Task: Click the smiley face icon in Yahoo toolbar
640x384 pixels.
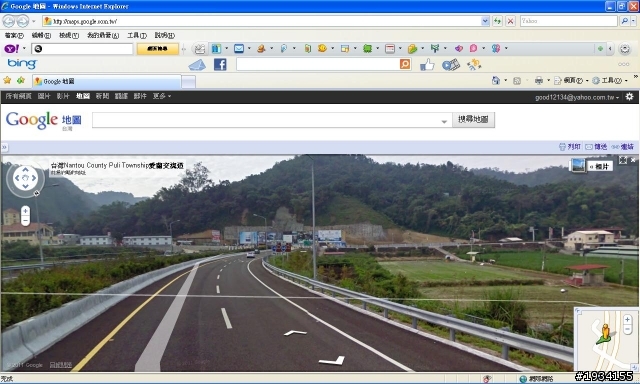Action: click(322, 48)
